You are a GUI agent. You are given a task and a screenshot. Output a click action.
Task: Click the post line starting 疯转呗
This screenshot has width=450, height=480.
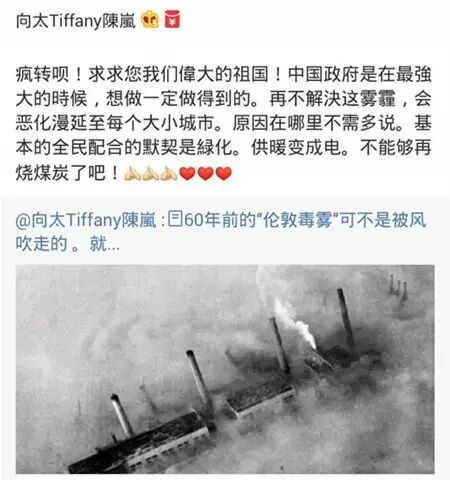pyautogui.click(x=224, y=74)
